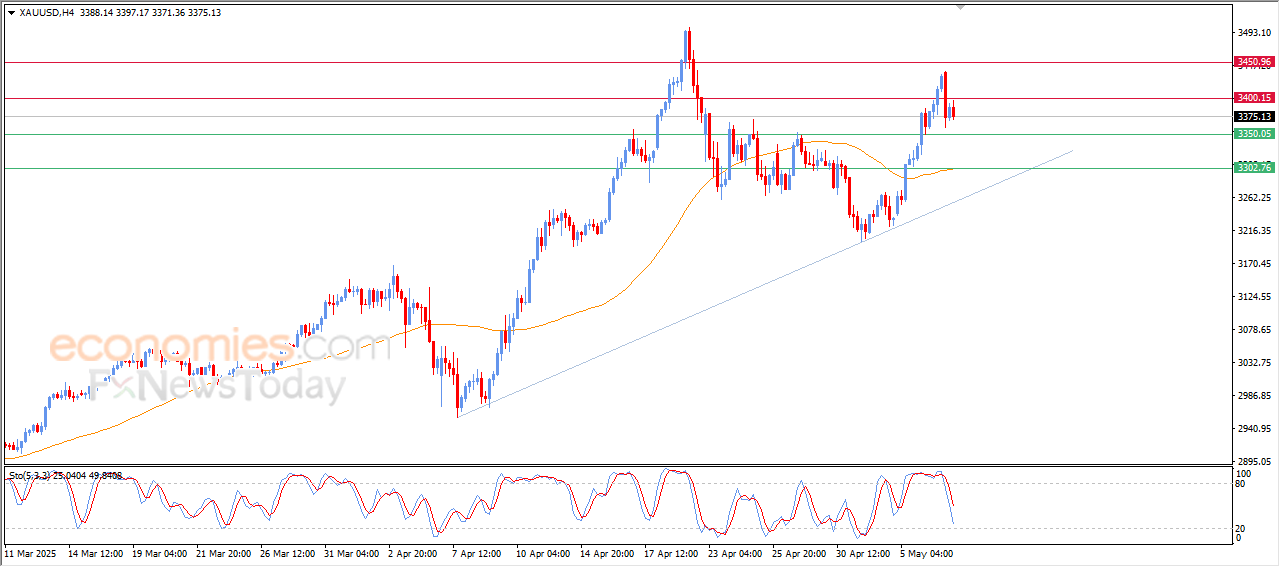
Task: Click the 11 Mar 2025 date label
Action: [31, 552]
